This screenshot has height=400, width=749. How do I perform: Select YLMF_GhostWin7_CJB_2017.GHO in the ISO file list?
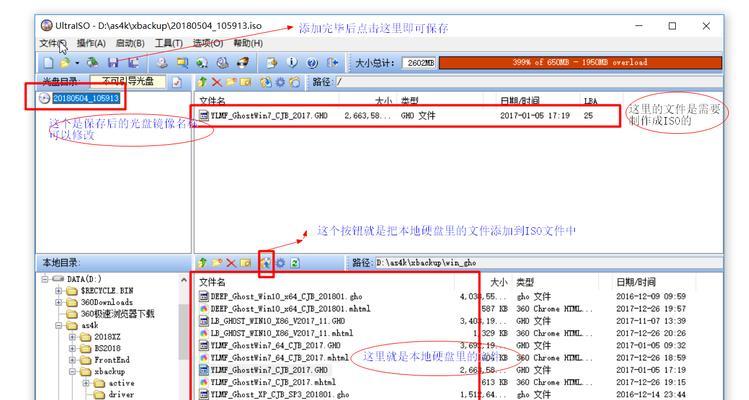[x=269, y=116]
